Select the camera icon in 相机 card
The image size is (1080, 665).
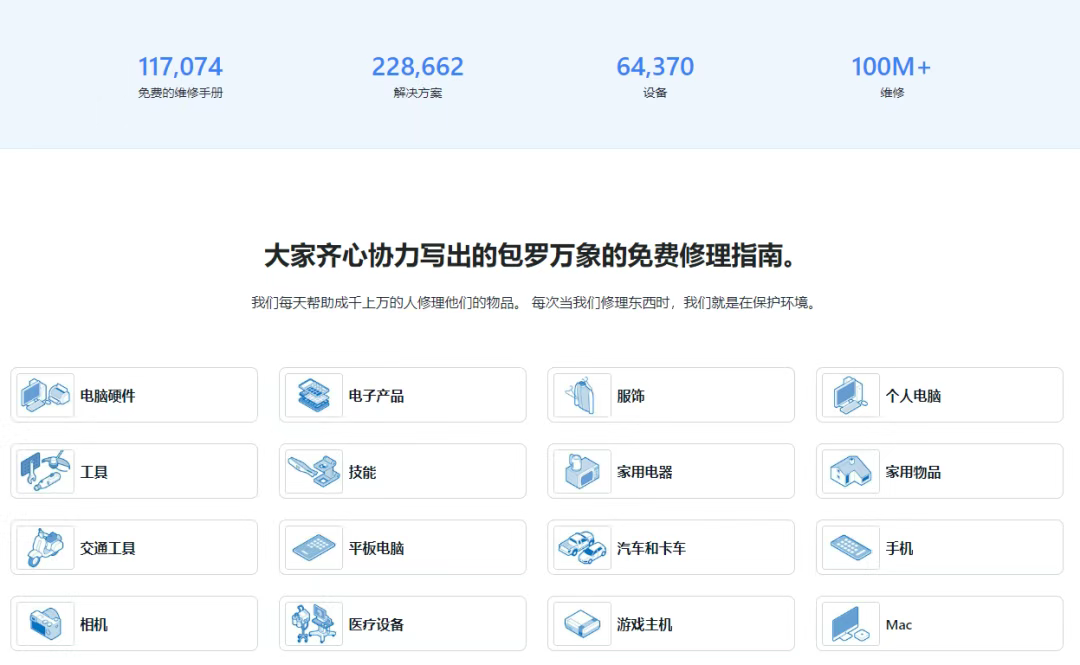click(44, 623)
